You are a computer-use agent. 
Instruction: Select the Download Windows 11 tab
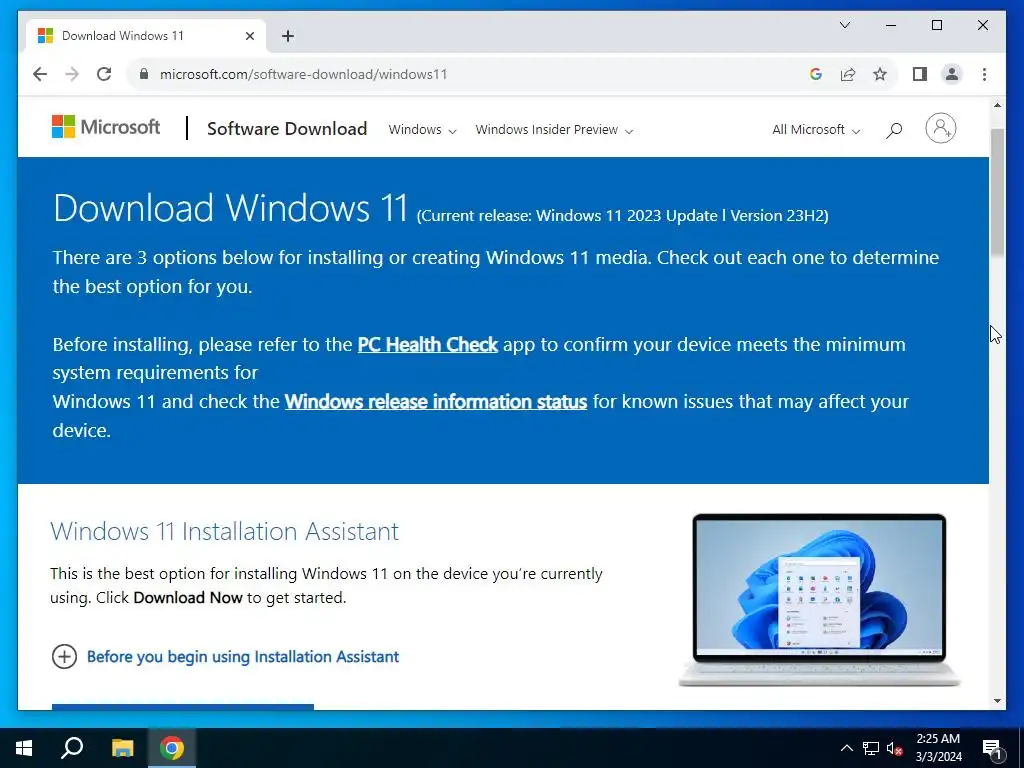coord(145,36)
